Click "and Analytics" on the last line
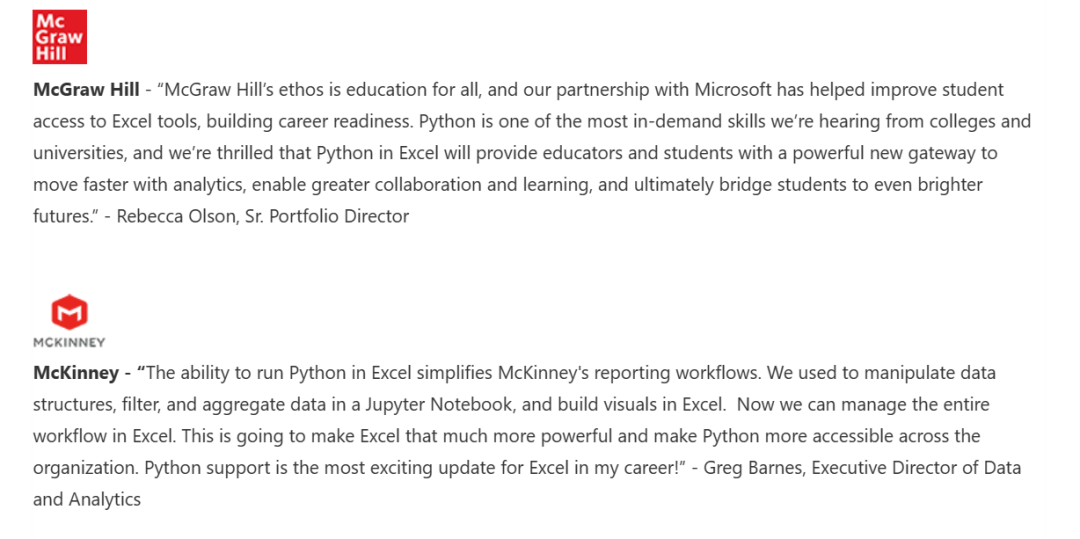1080x539 pixels. 87,499
